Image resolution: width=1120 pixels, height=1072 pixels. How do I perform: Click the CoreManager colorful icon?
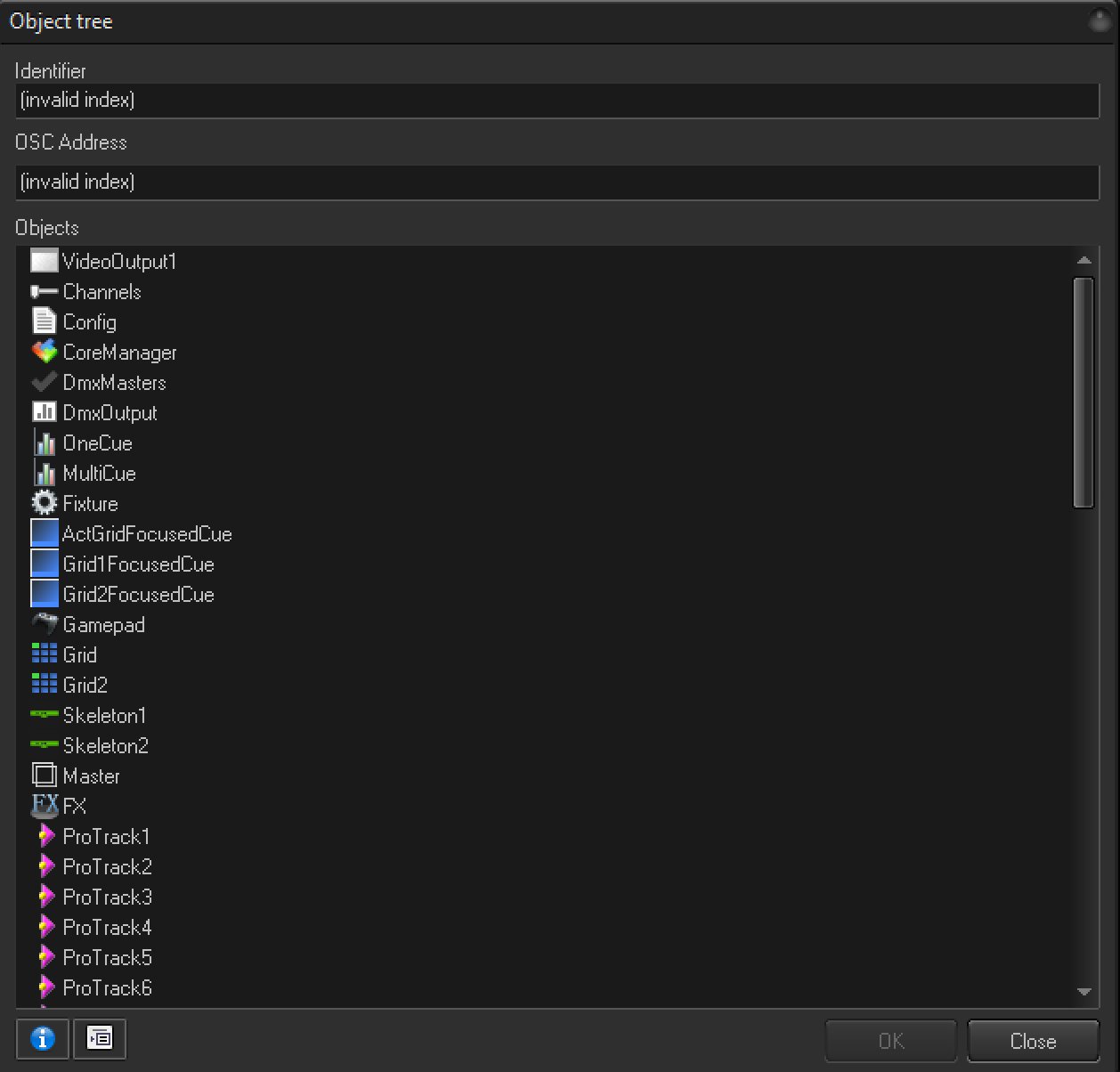pos(44,352)
